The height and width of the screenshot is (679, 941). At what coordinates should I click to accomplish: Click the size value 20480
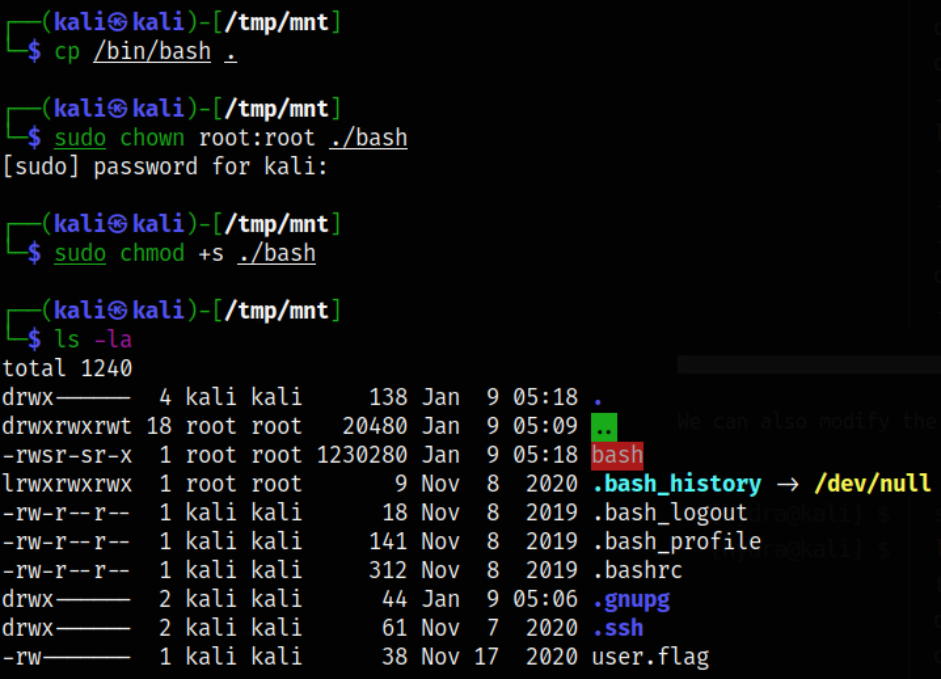click(x=375, y=426)
